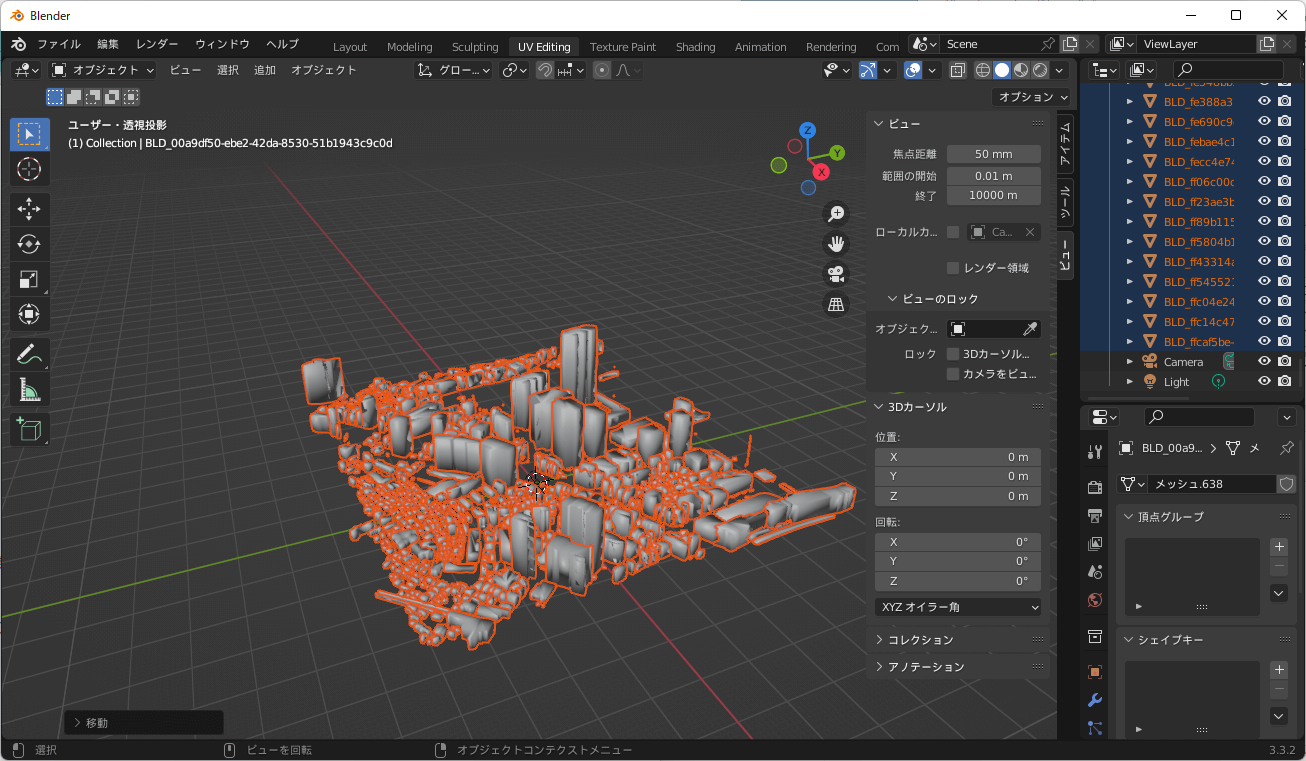Select solid viewport shading mode

(x=1002, y=70)
